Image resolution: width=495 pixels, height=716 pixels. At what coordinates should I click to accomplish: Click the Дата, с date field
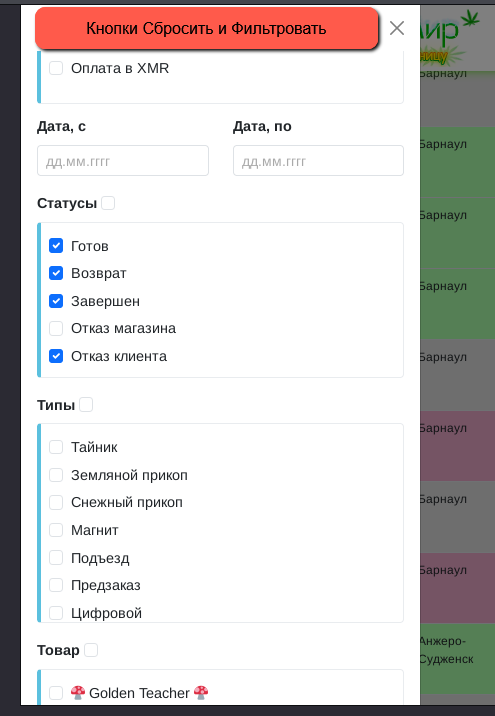coord(123,161)
